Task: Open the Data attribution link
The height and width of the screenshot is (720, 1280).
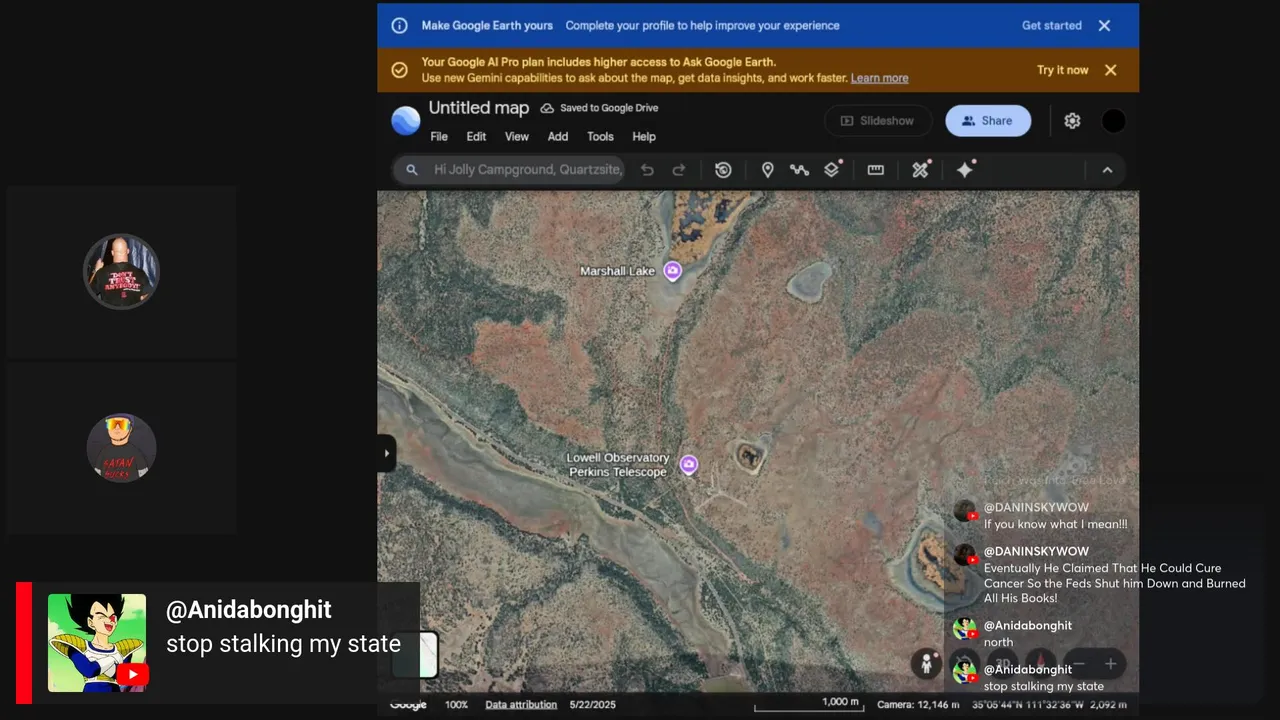Action: click(521, 705)
